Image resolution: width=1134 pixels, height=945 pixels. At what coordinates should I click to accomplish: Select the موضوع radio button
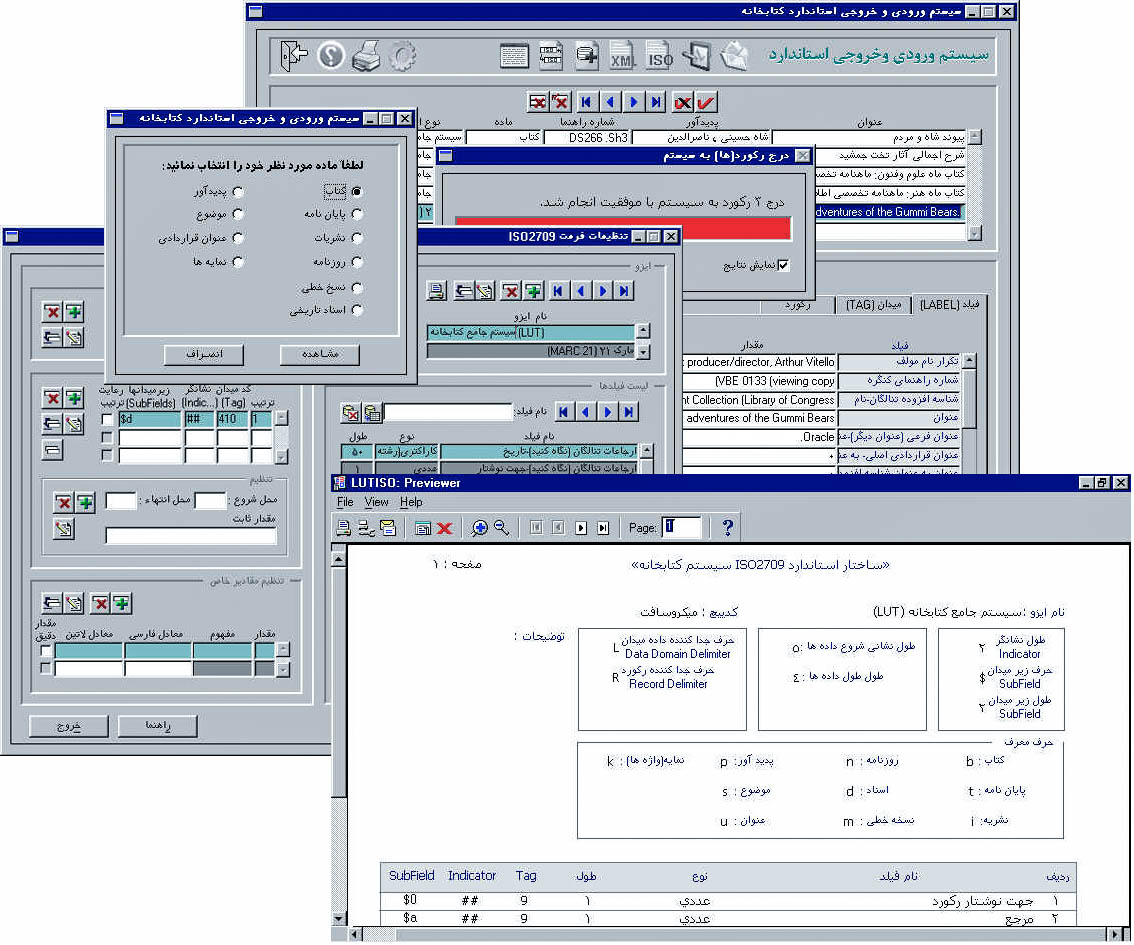click(x=238, y=214)
